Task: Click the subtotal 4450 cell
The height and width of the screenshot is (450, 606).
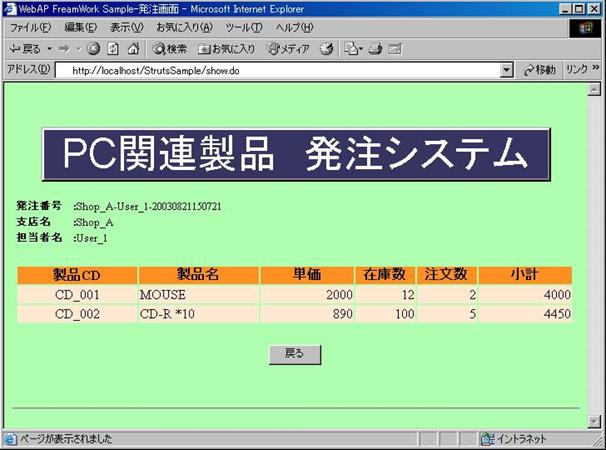Action: point(525,314)
